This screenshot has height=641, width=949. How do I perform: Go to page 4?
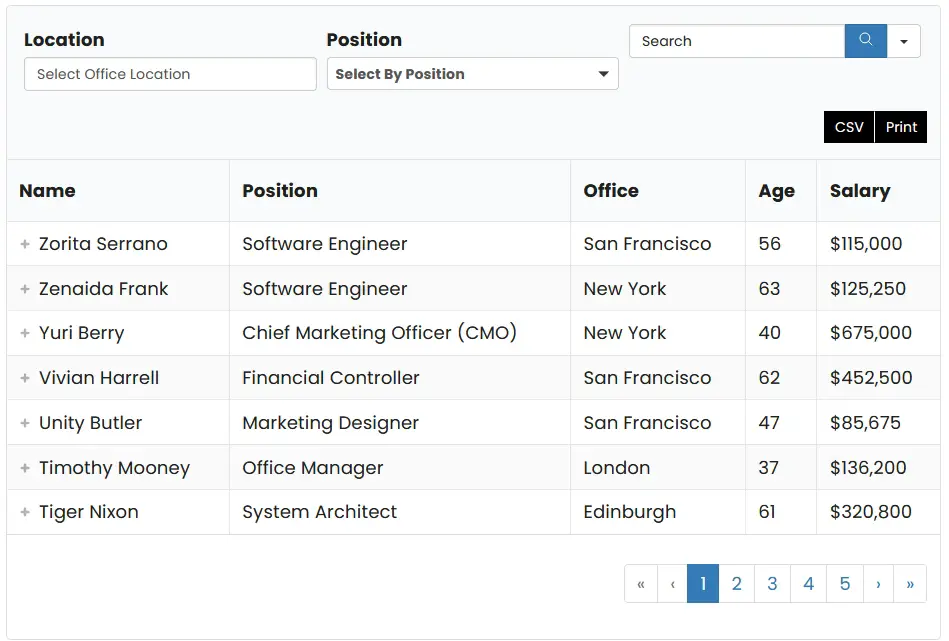(809, 583)
